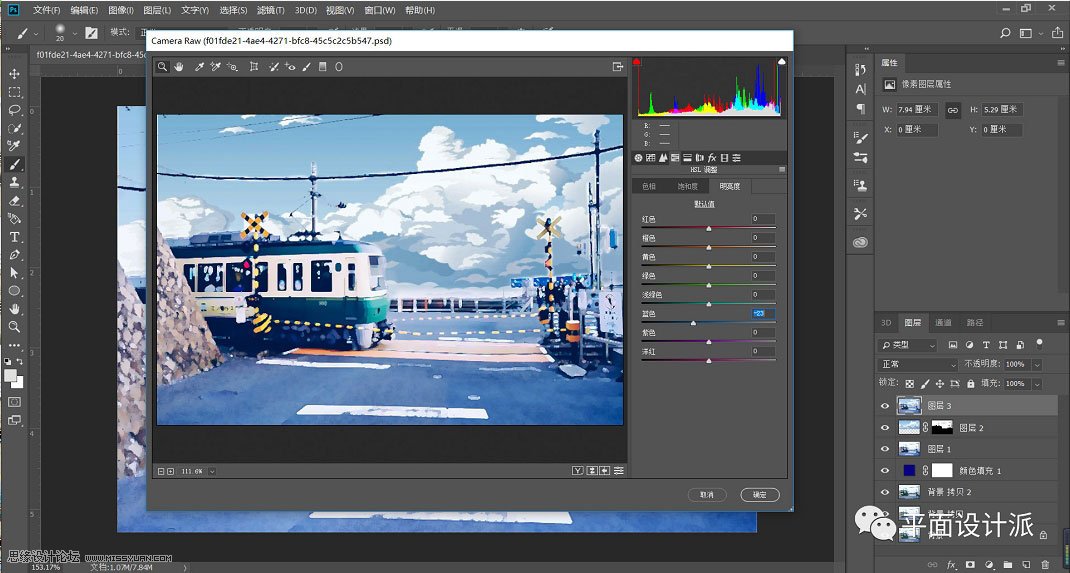
Task: Open the 文件(F) menu
Action: (x=46, y=10)
